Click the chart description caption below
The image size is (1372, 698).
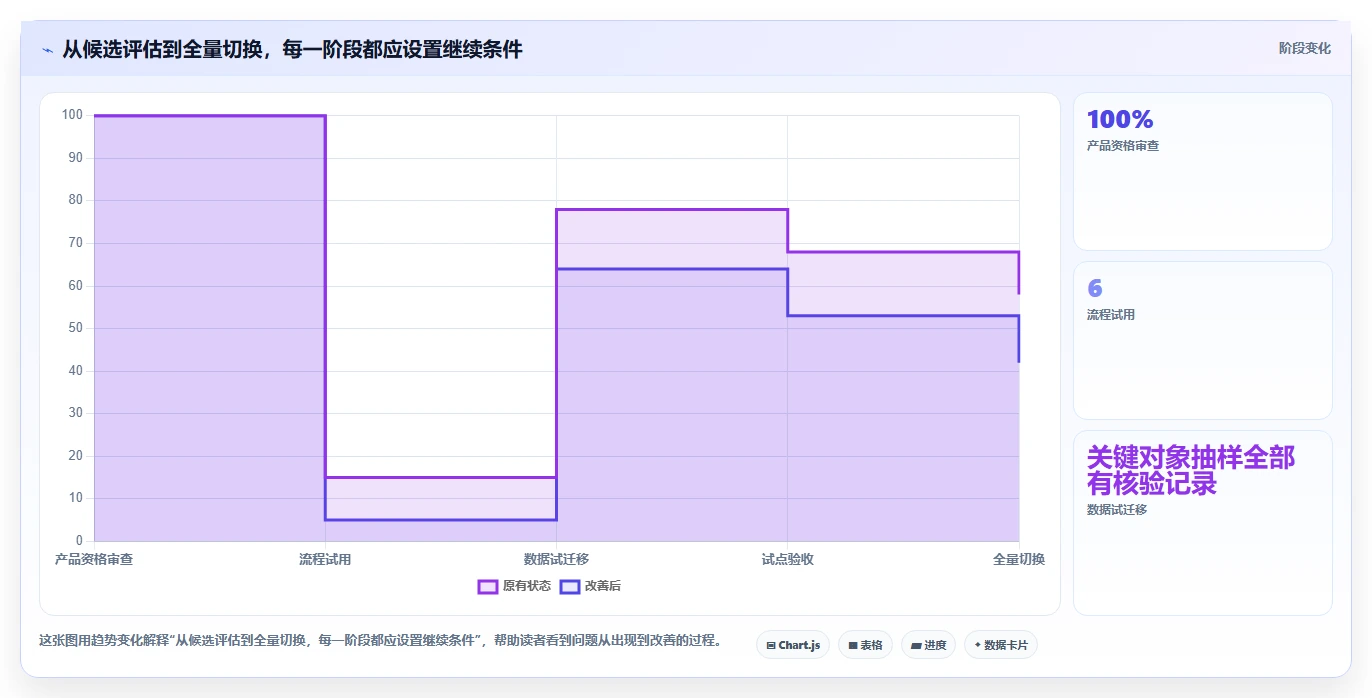click(380, 640)
